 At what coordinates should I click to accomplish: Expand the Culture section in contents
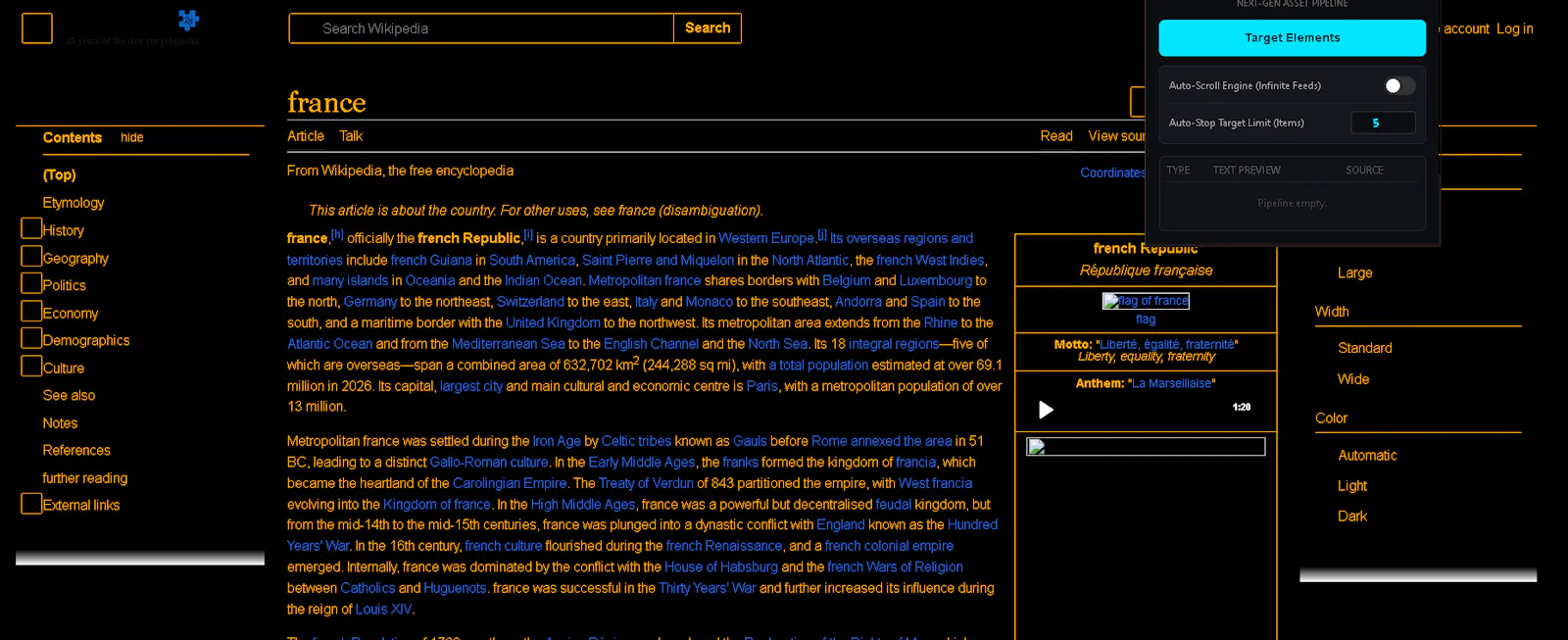pyautogui.click(x=31, y=366)
